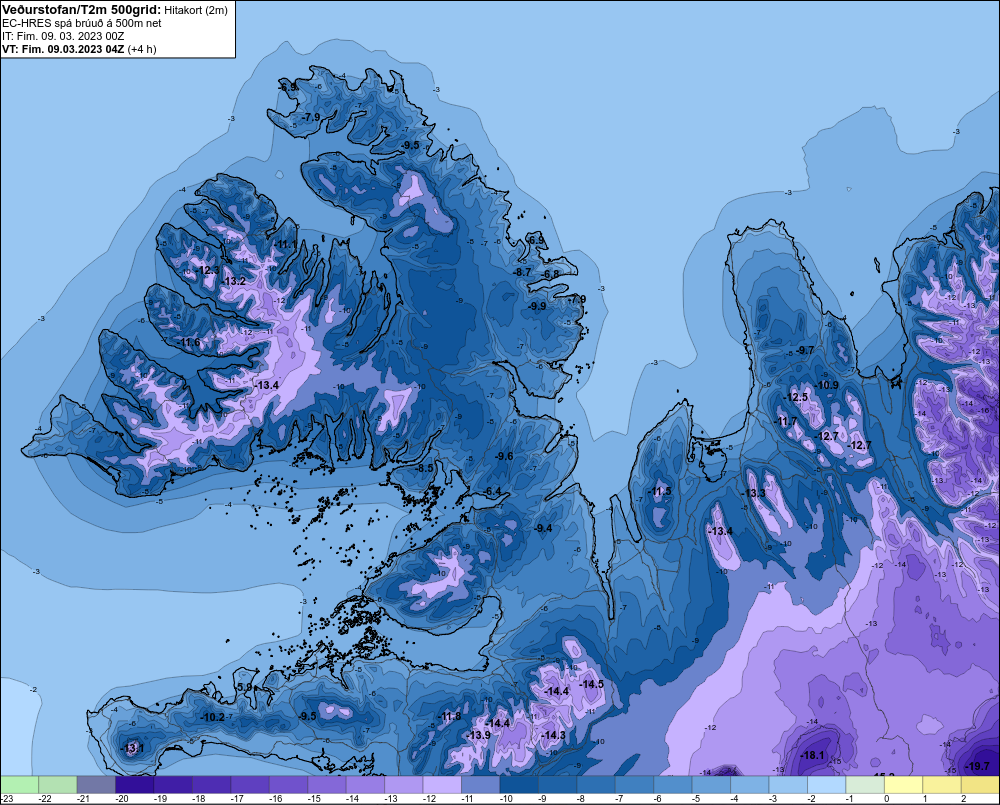Viewport: 1000px width, 805px height.
Task: Click the -9.4 temperature label on the map
Action: (x=543, y=528)
